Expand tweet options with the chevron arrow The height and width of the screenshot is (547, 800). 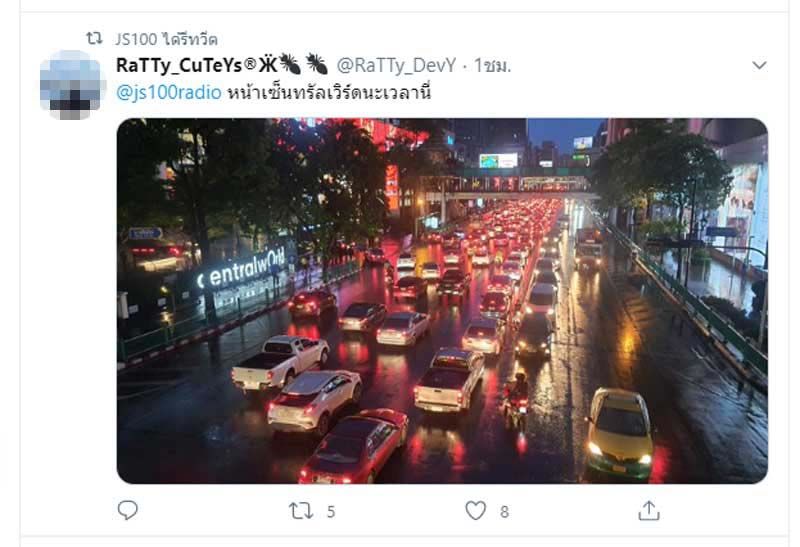pos(759,65)
